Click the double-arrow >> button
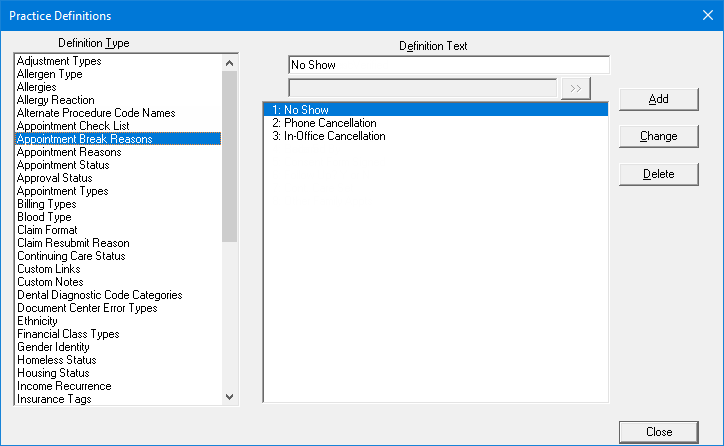724x446 pixels. point(576,89)
